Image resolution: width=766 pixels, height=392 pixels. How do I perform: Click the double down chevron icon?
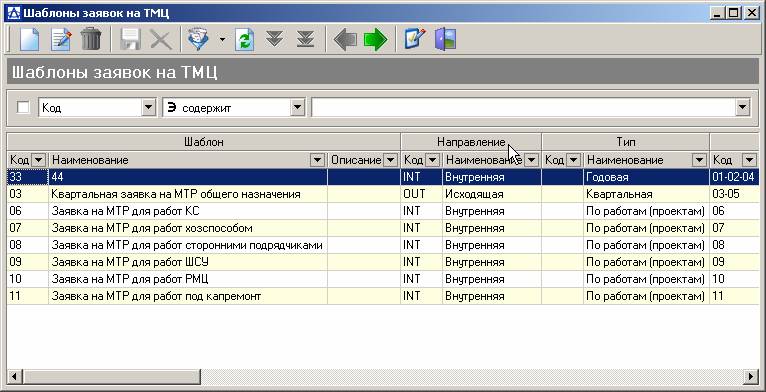point(275,39)
